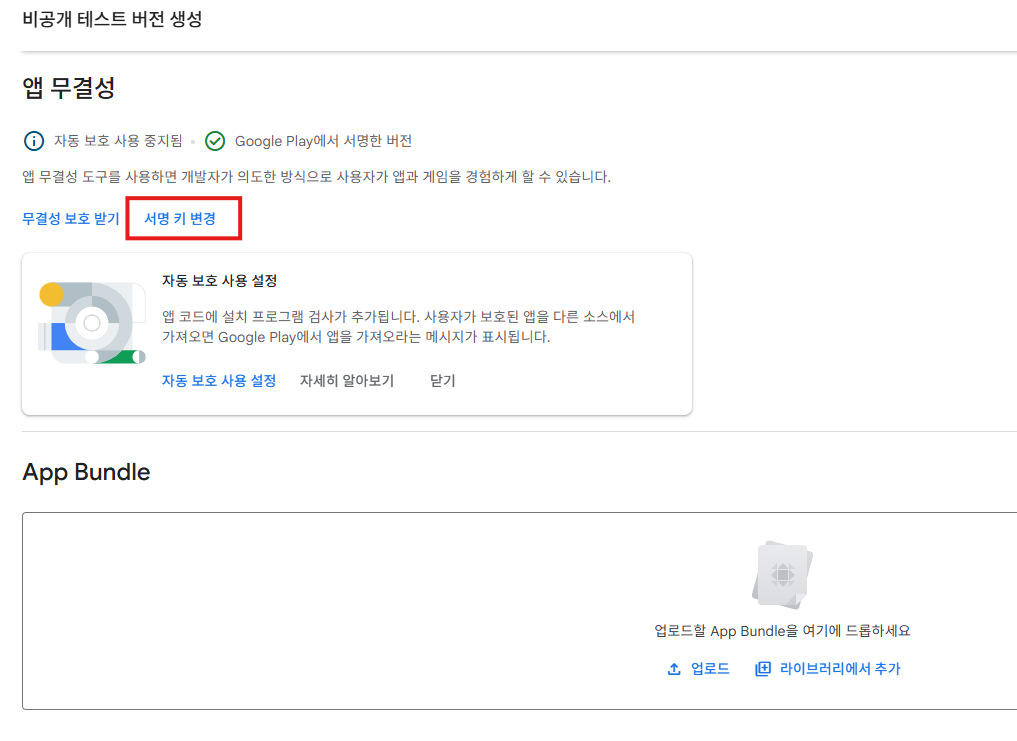1017x741 pixels.
Task: Choose the 라이브러리에서 추가 text button
Action: point(840,669)
